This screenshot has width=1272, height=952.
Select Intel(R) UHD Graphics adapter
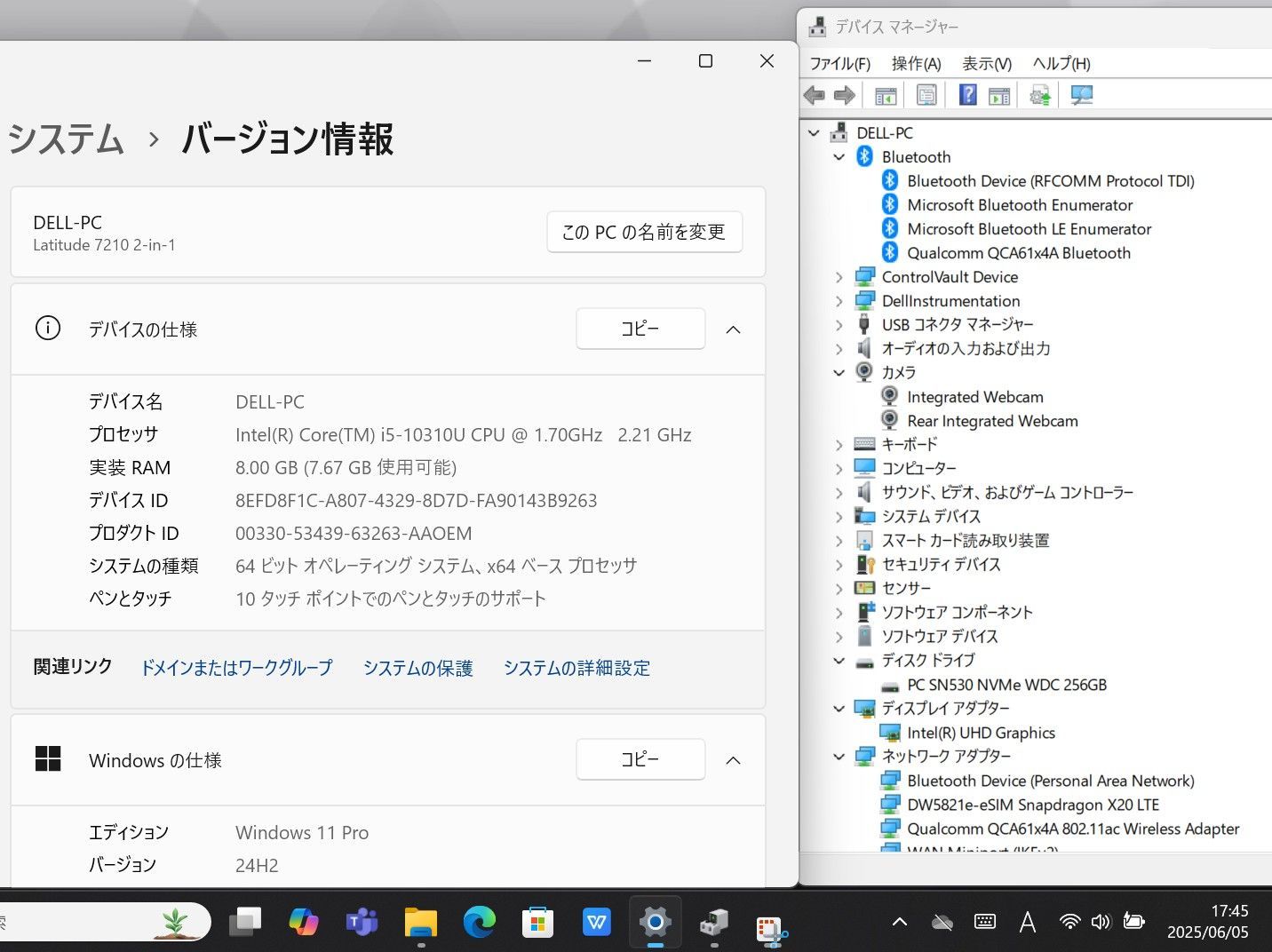click(981, 733)
